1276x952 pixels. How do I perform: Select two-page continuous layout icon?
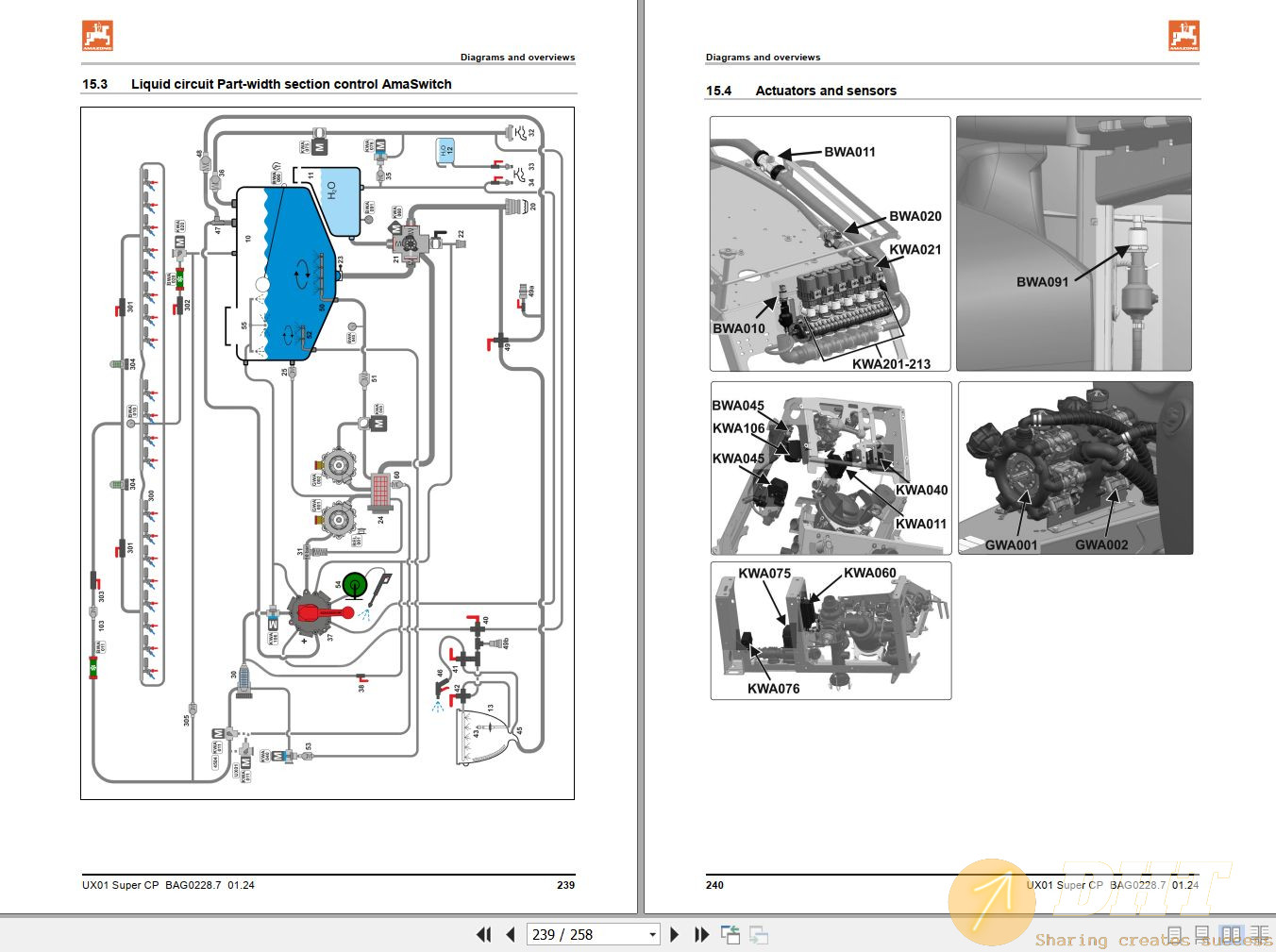pyautogui.click(x=1259, y=934)
